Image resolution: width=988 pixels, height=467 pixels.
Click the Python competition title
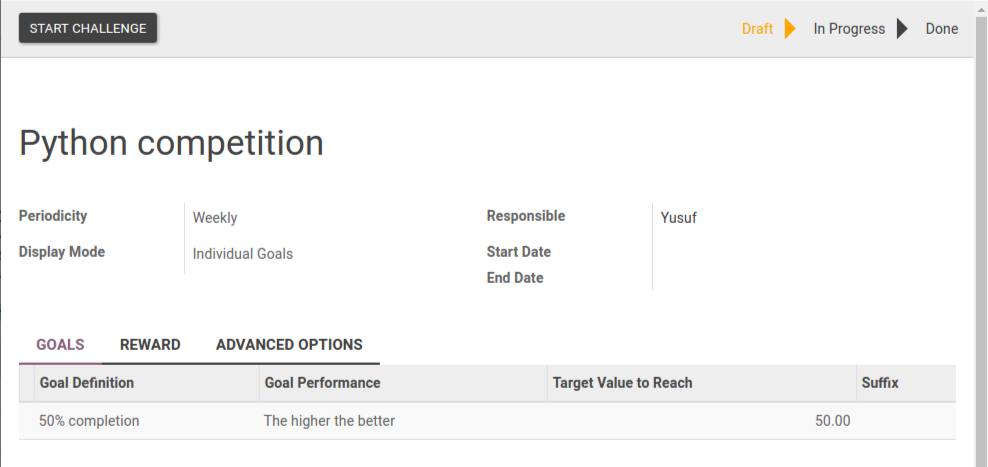(x=171, y=143)
